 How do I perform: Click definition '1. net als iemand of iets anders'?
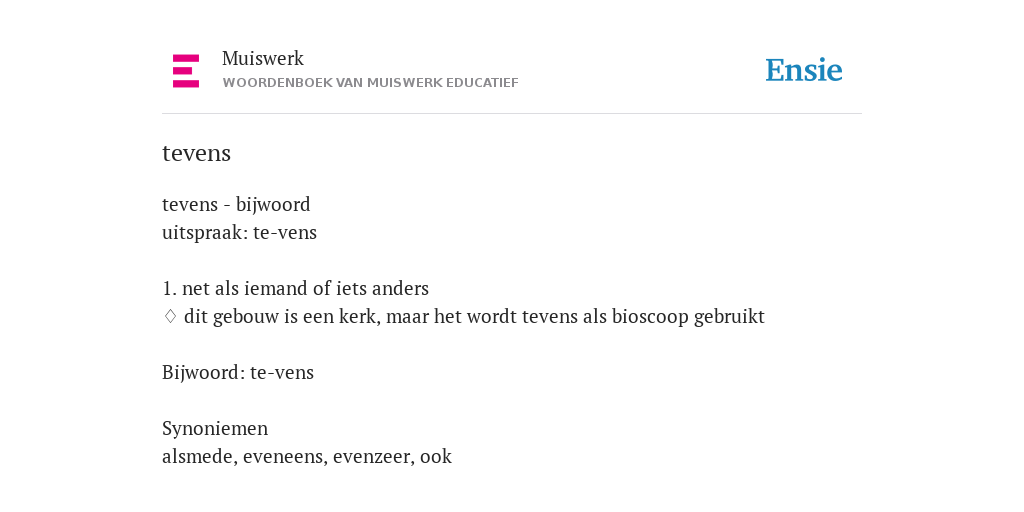tap(296, 289)
